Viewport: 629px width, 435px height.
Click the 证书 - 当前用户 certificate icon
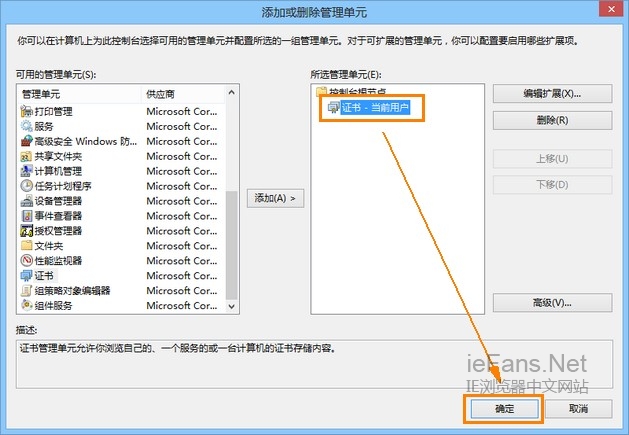[x=334, y=107]
